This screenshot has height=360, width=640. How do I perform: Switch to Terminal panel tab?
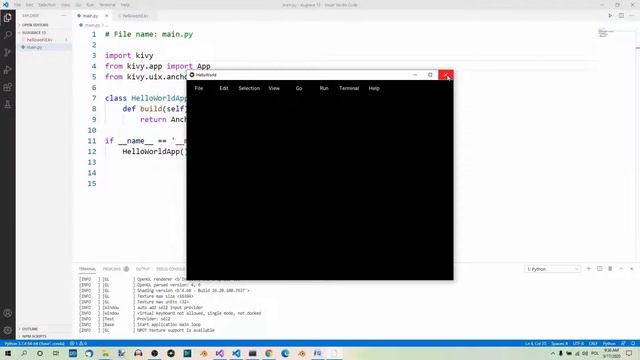(87, 269)
